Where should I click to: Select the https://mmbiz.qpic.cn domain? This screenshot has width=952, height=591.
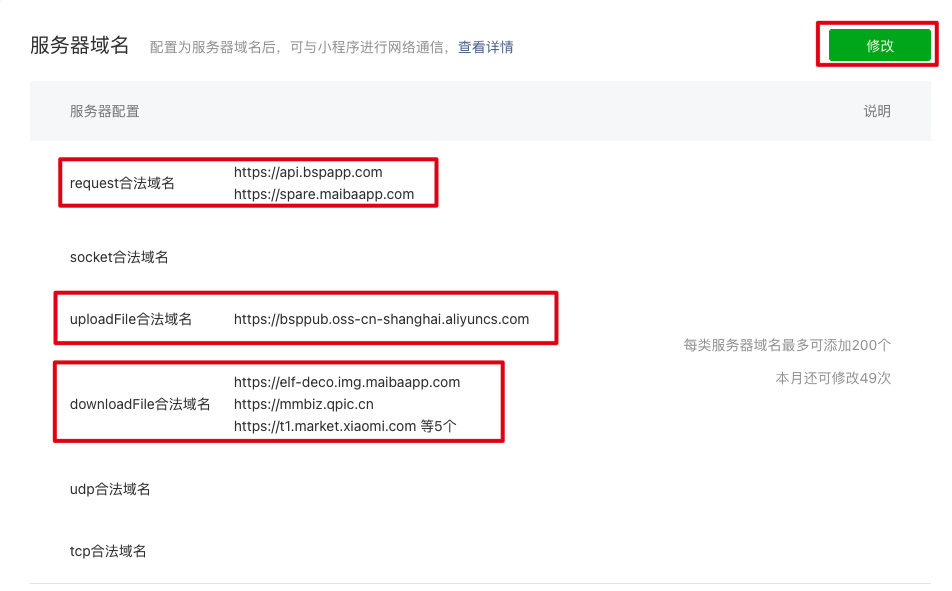[x=304, y=404]
